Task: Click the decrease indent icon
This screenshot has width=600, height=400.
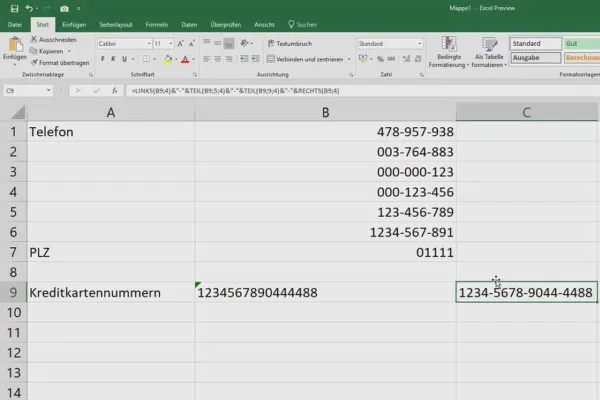Action: [244, 59]
